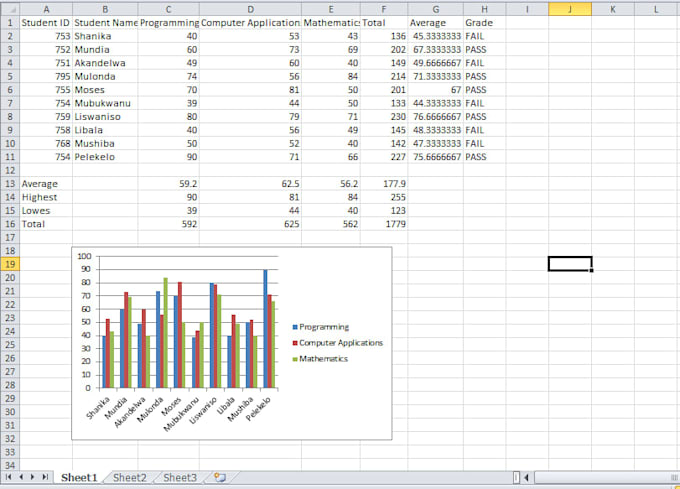Select row 12 header
Screen dimensions: 680x489
pos(10,170)
